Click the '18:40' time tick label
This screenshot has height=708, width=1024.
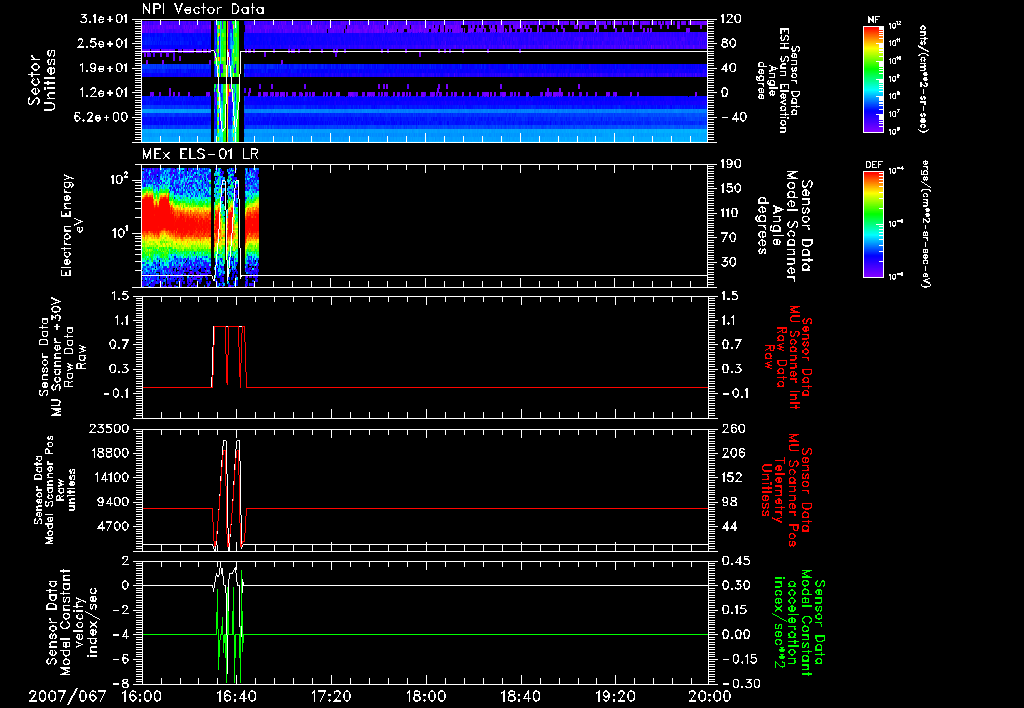click(520, 696)
